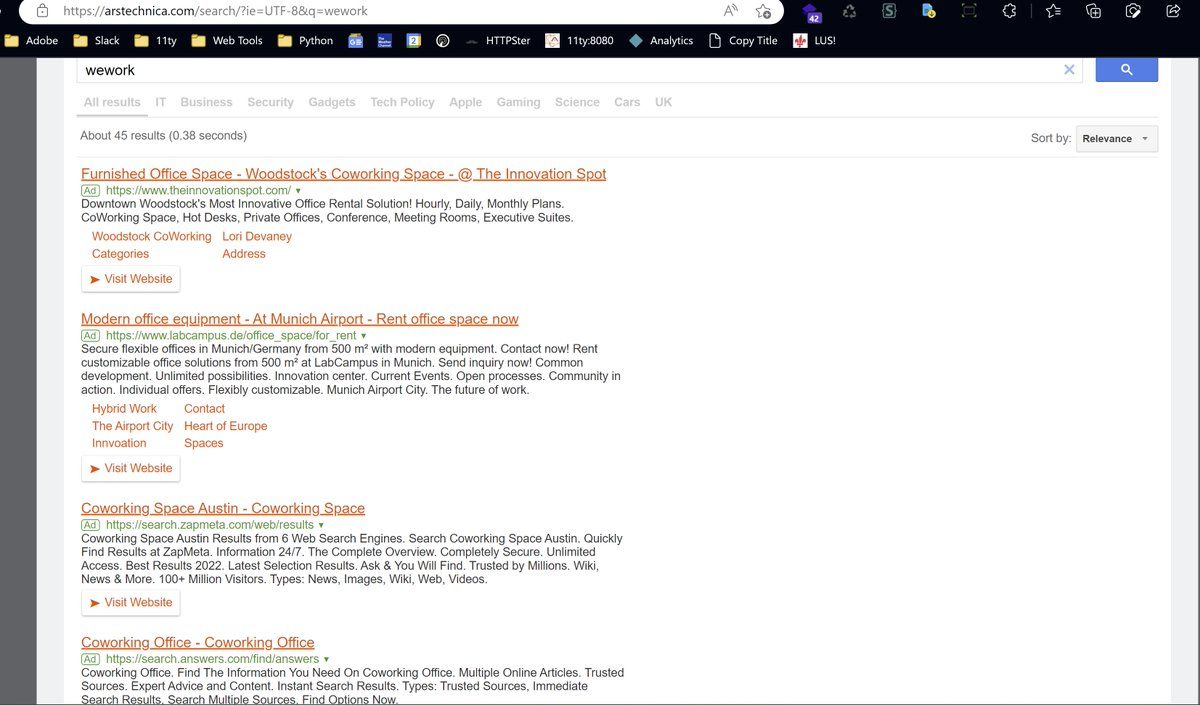Expand arrow next to theinnovationspot.com URL
Screen dimensions: 1200x705
(x=298, y=190)
